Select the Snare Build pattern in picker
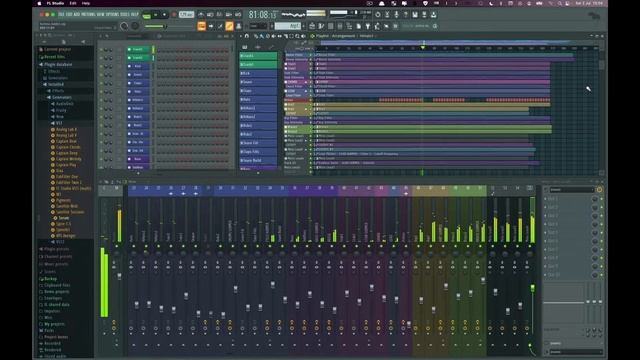This screenshot has width=640, height=360. click(258, 160)
